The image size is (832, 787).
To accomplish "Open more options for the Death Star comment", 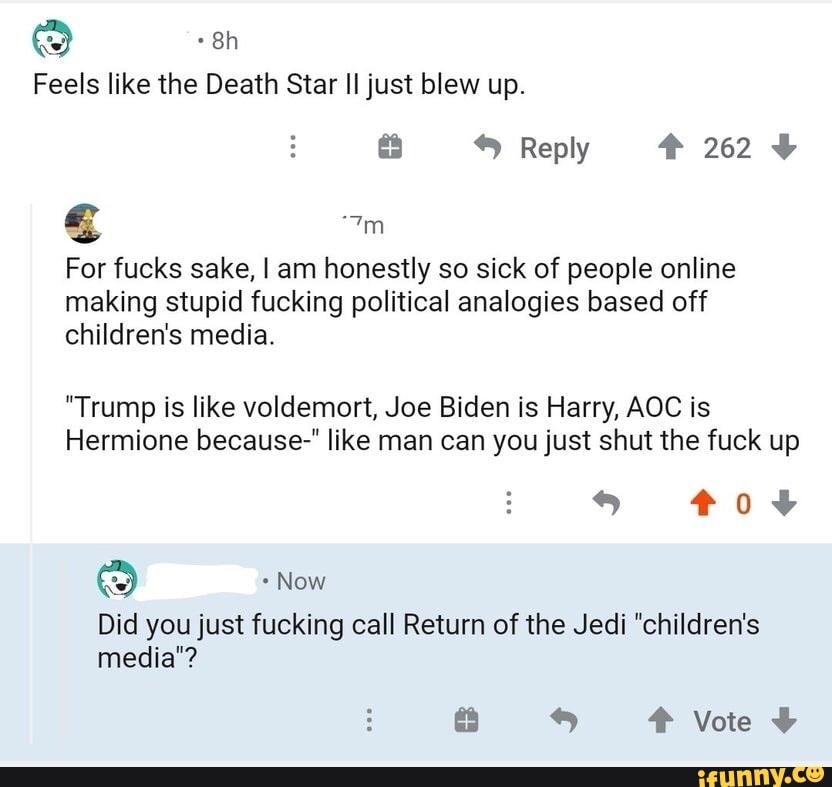I will point(292,149).
